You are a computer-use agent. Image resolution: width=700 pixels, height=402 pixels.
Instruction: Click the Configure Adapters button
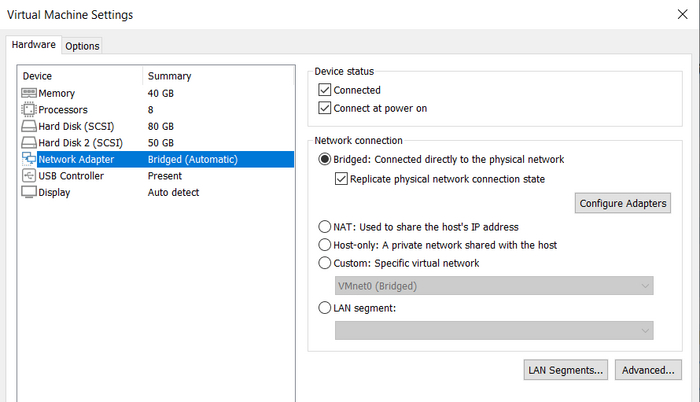coord(623,203)
